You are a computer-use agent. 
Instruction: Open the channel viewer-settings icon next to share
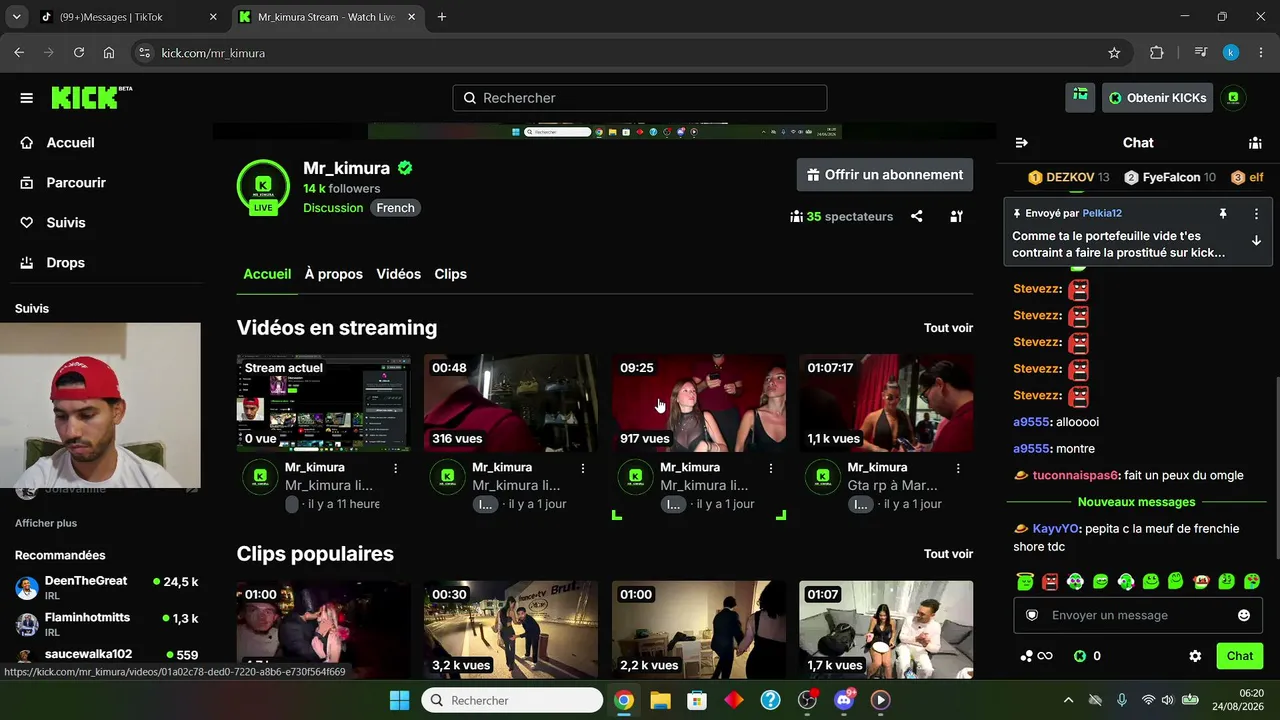click(956, 216)
